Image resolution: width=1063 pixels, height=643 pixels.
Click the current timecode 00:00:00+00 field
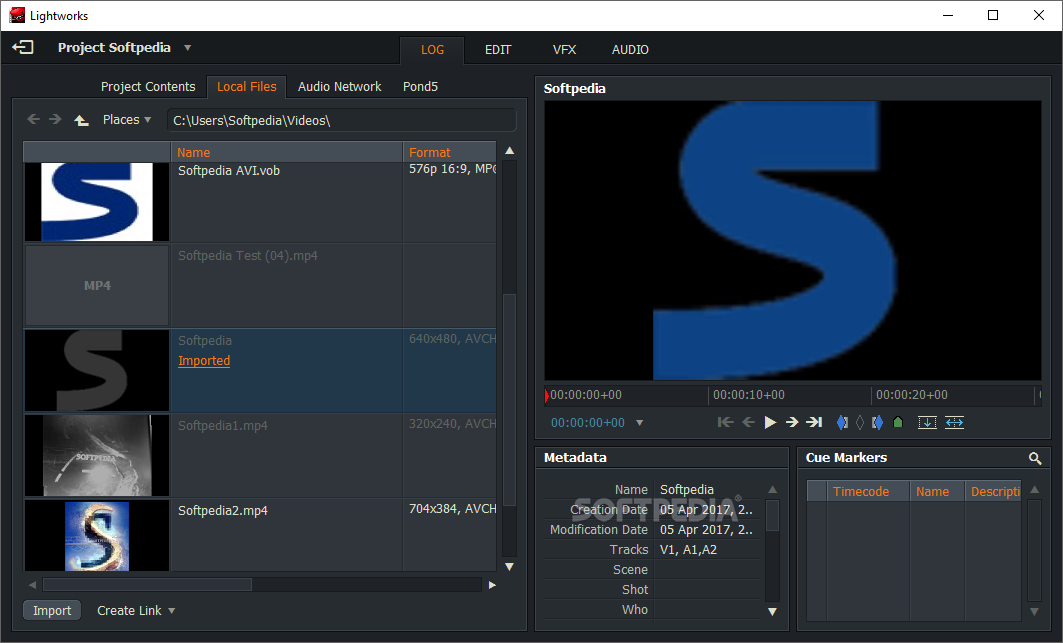click(588, 423)
